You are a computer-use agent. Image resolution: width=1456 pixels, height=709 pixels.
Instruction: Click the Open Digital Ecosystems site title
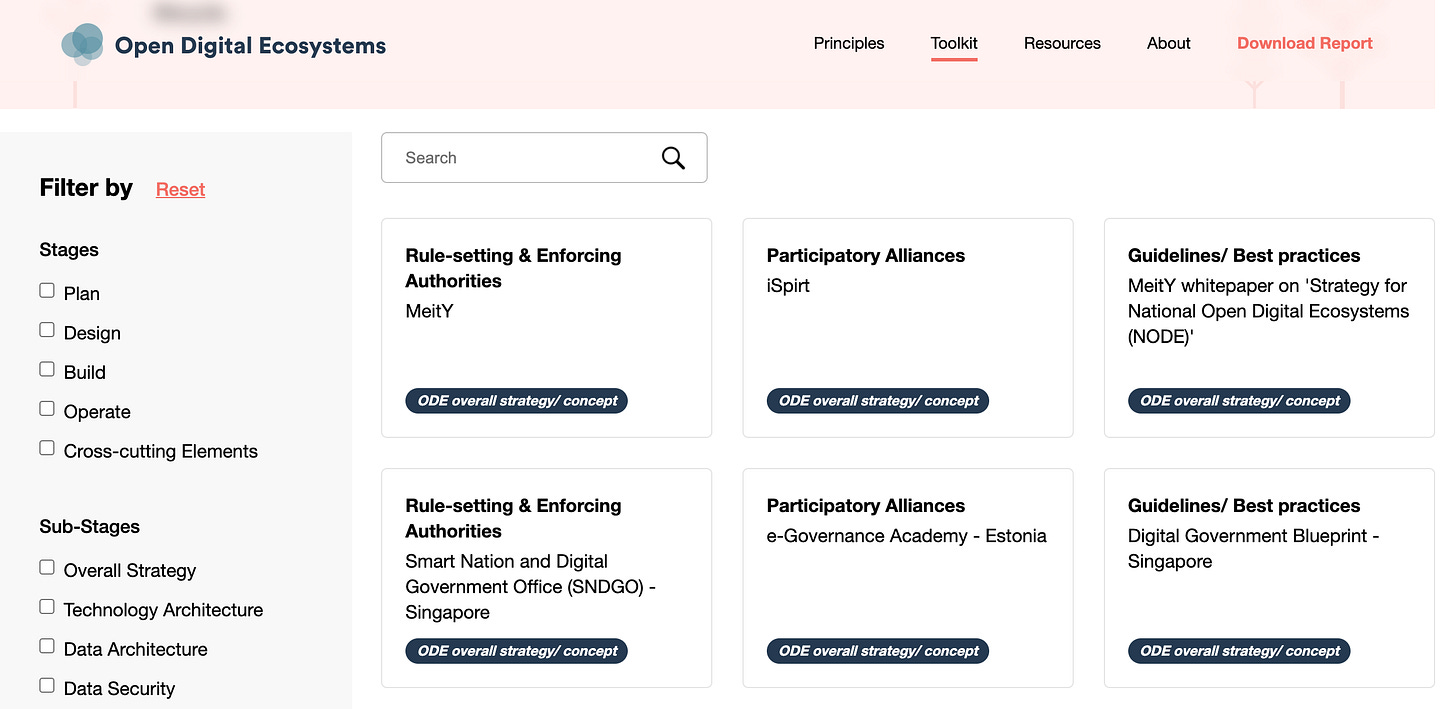250,45
